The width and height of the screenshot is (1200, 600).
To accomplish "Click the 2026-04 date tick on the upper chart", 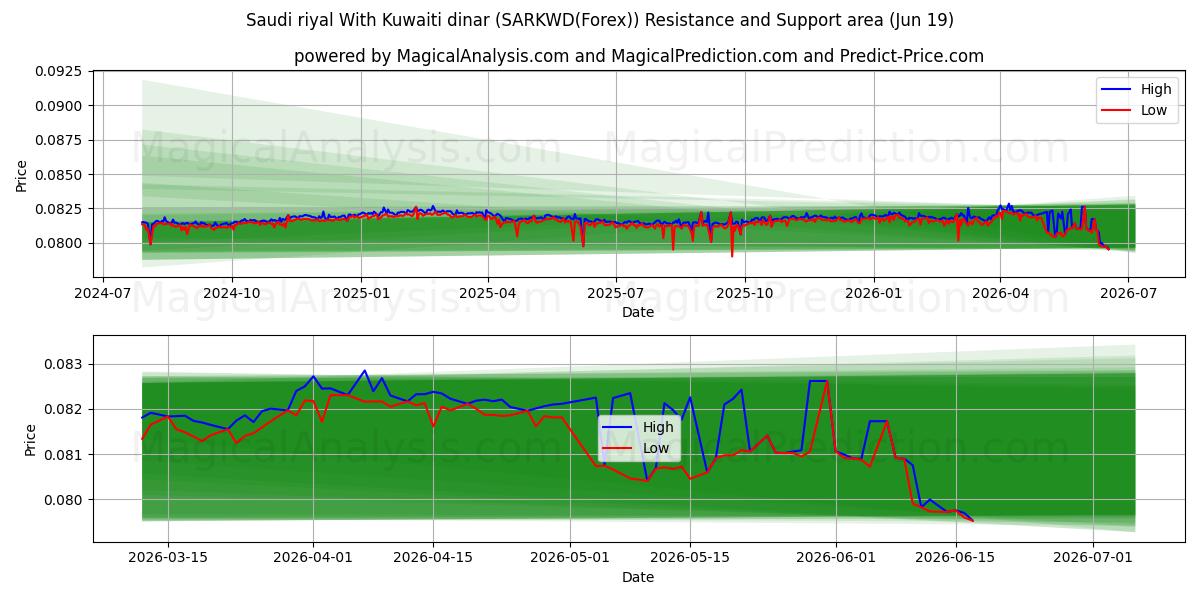I will click(1000, 293).
